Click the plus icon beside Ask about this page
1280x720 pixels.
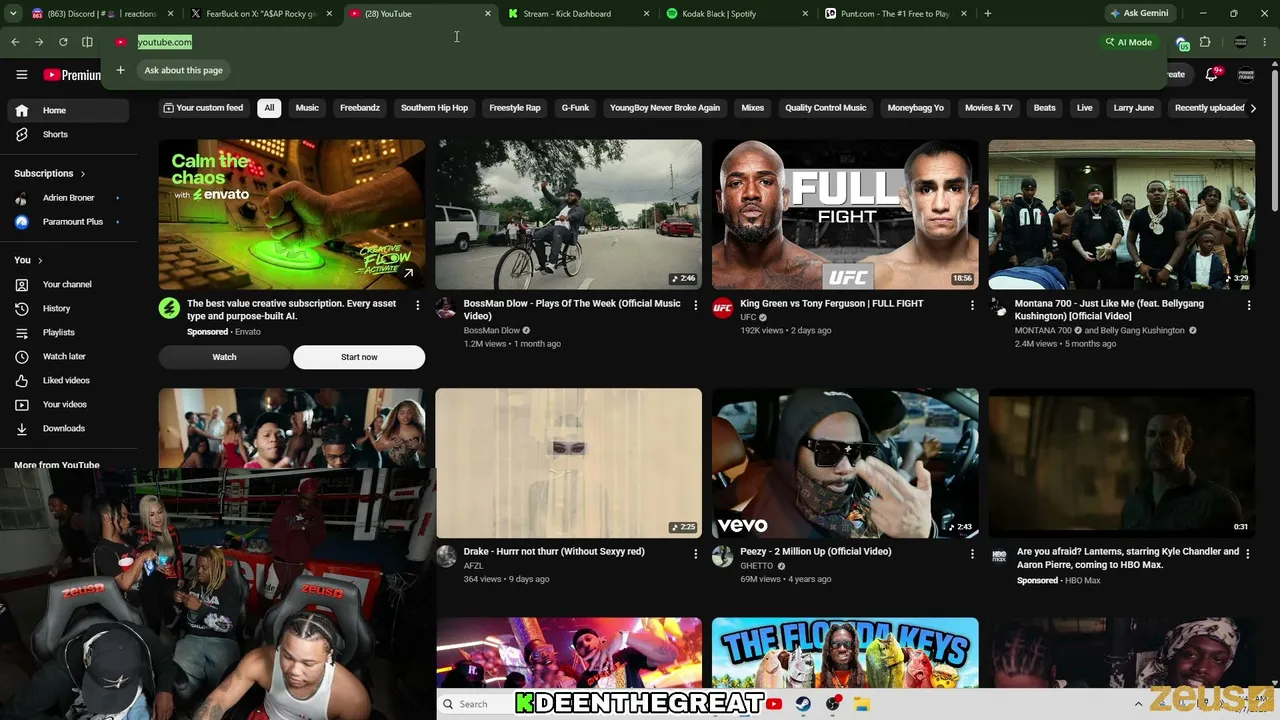coord(120,70)
